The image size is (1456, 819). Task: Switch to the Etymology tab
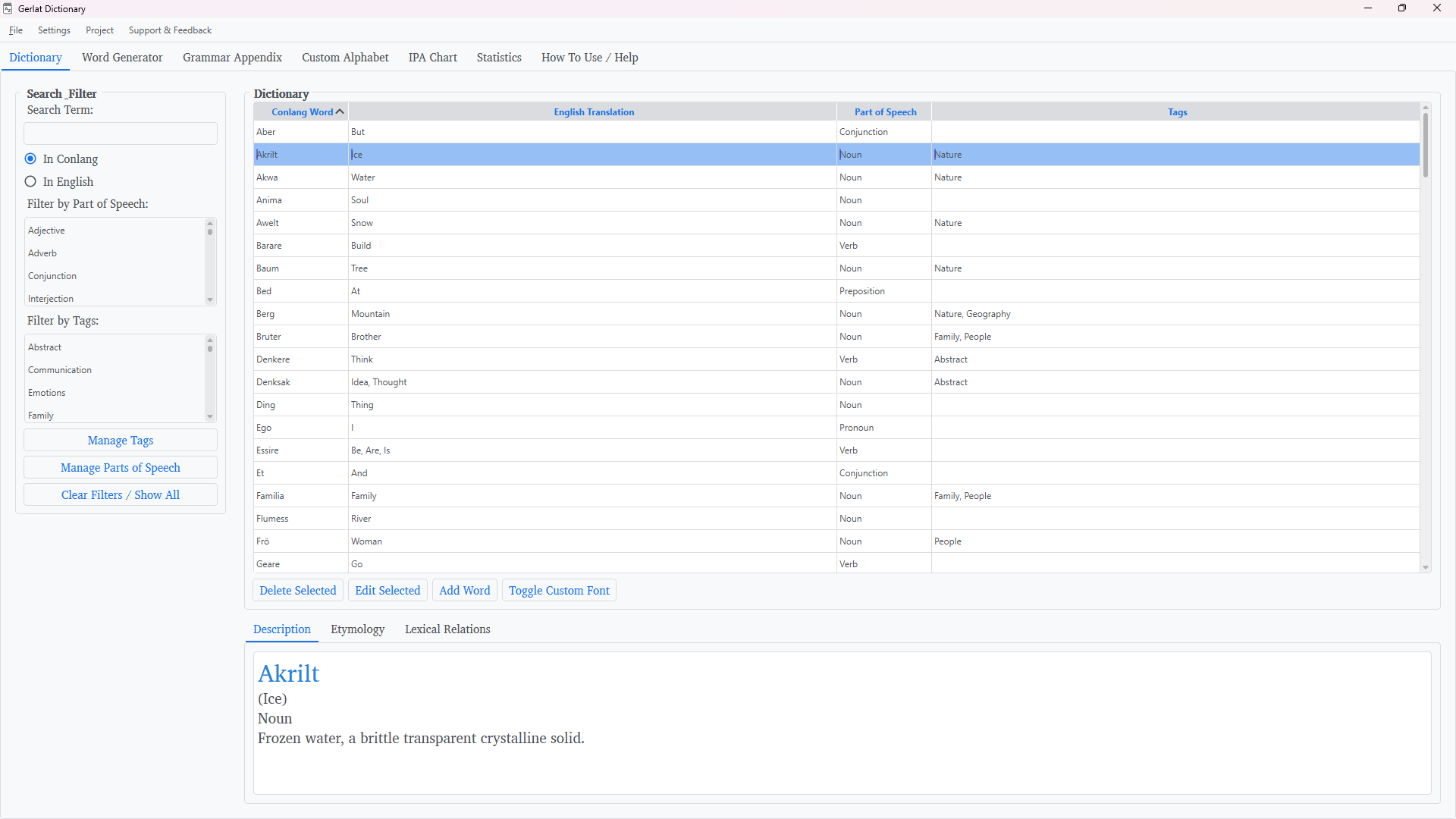pyautogui.click(x=357, y=629)
